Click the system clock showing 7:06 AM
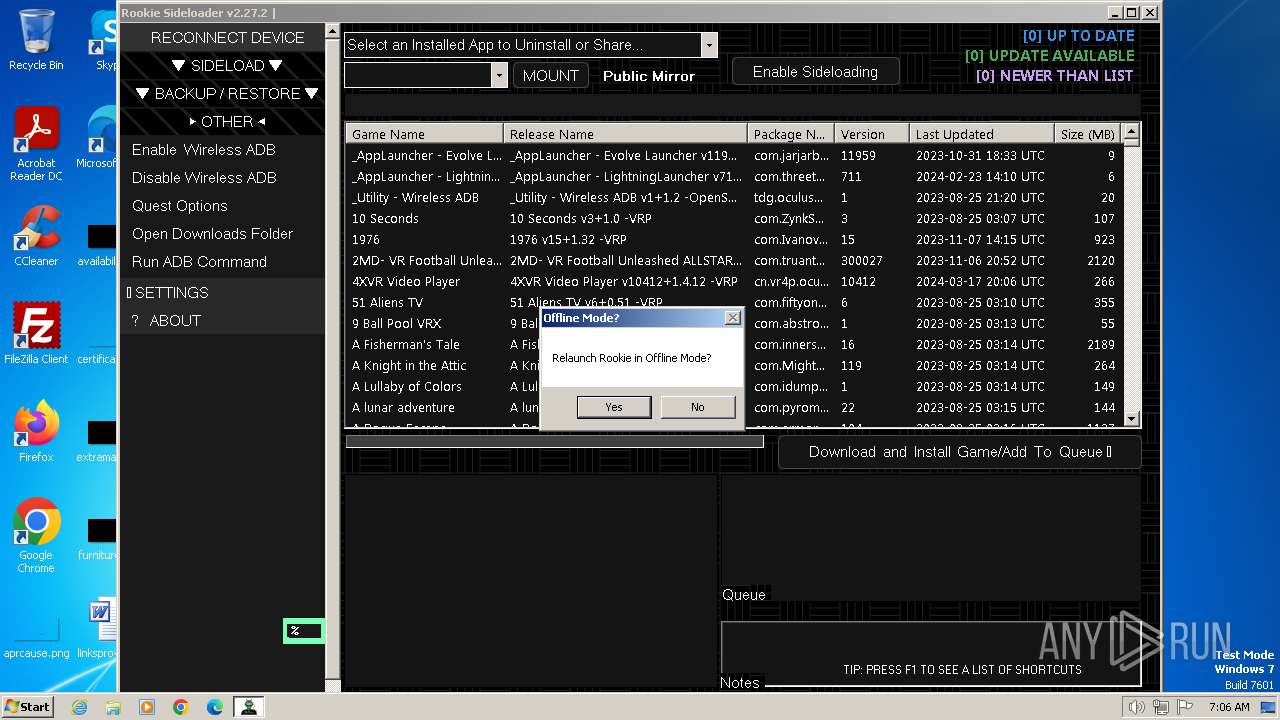Screen dimensions: 1280x720 coord(1229,707)
